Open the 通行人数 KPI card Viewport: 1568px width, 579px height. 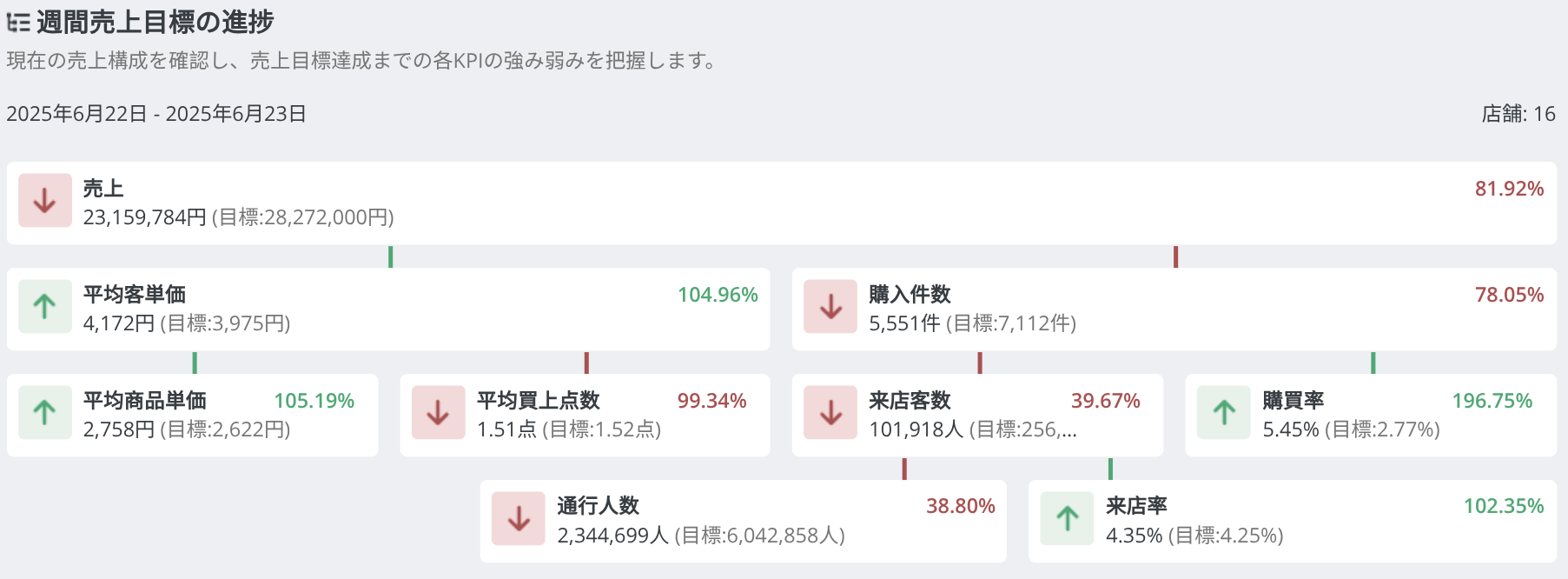tap(744, 521)
